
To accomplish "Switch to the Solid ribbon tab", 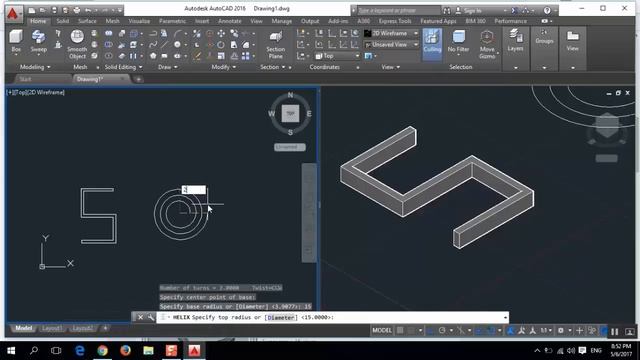I will click(x=62, y=21).
